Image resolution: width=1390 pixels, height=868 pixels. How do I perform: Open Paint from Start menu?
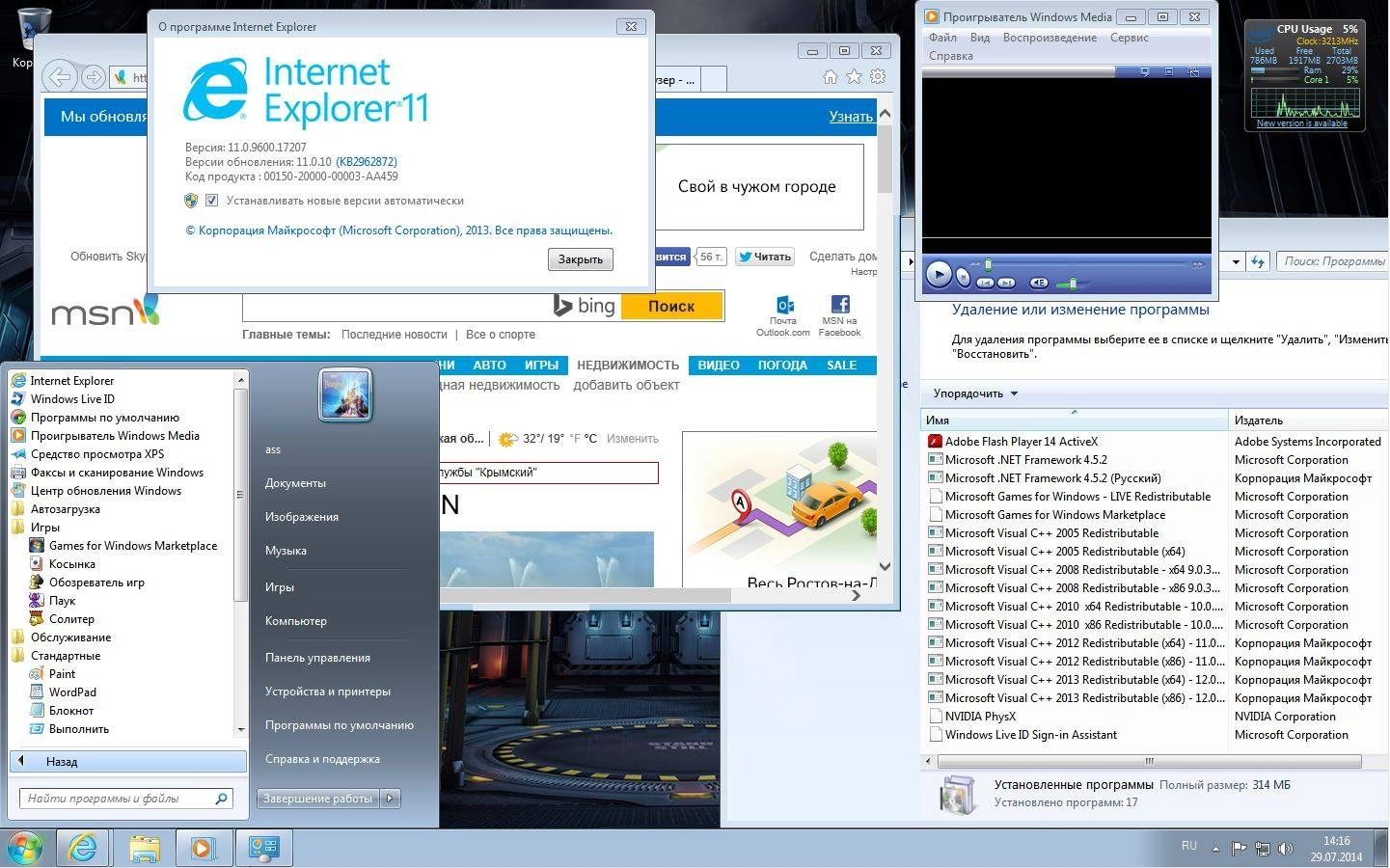point(62,674)
